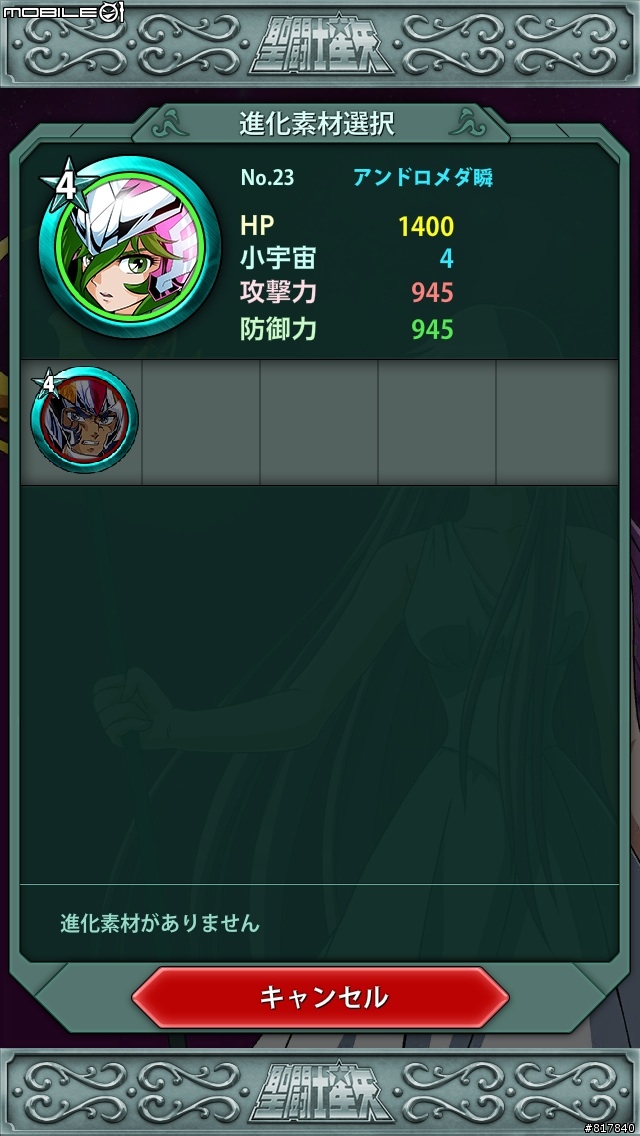
Task: Tap the 防御力 945 stat row
Action: (x=347, y=330)
